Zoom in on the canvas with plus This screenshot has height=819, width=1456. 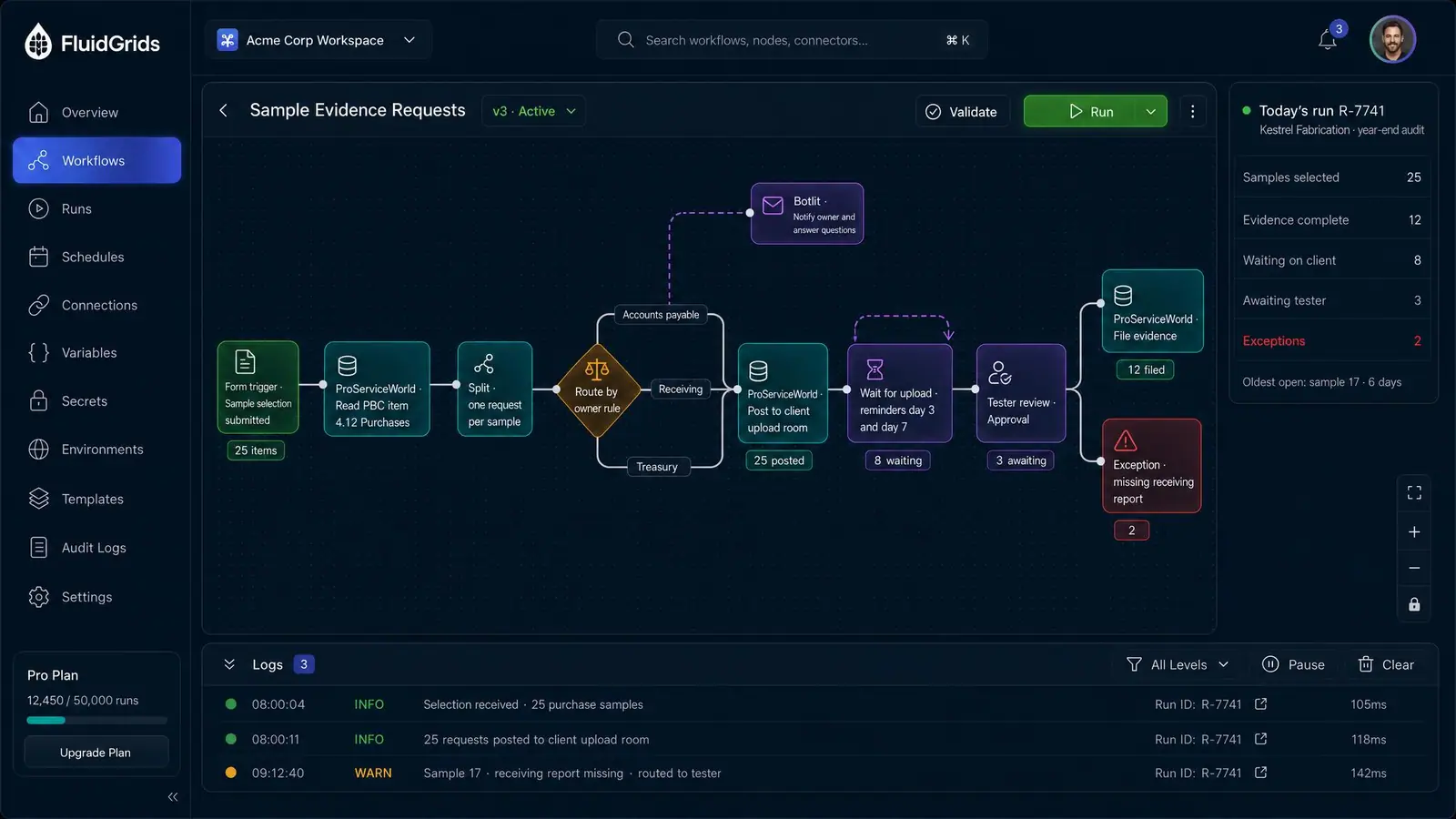click(x=1414, y=531)
